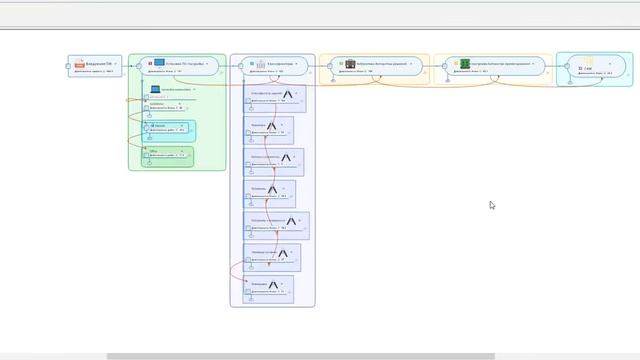Toggle checkbox of sixth lambda sub-node
Image resolution: width=640 pixels, height=360 pixels.
coord(248,260)
